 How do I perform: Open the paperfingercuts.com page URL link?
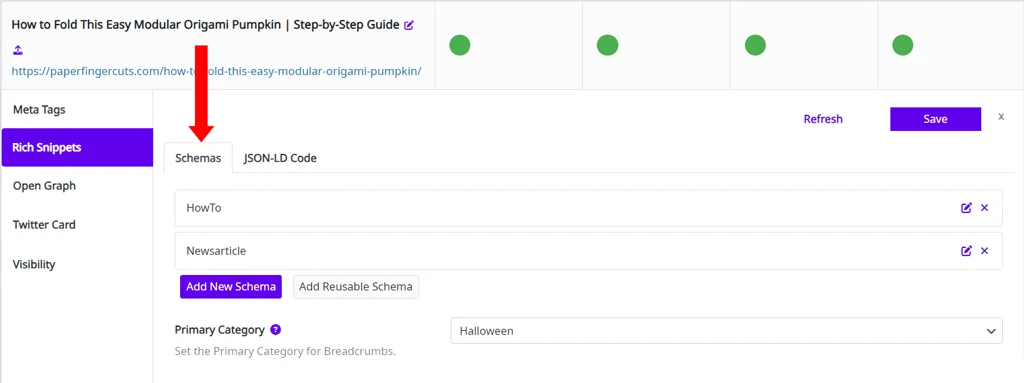point(216,71)
